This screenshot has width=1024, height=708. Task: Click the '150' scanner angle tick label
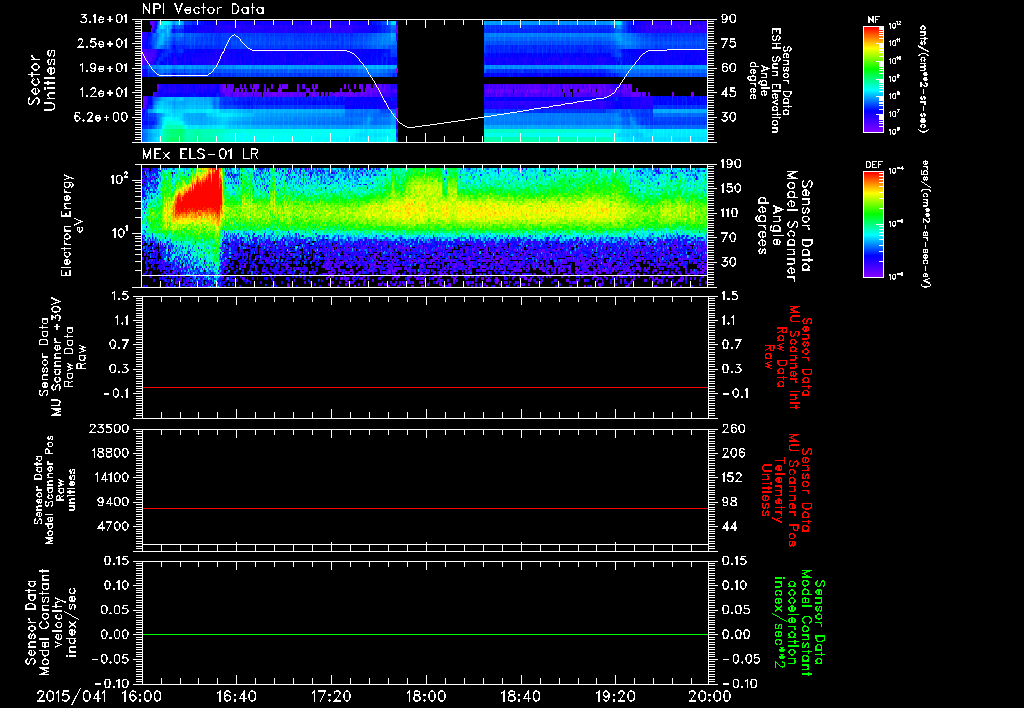pyautogui.click(x=731, y=188)
